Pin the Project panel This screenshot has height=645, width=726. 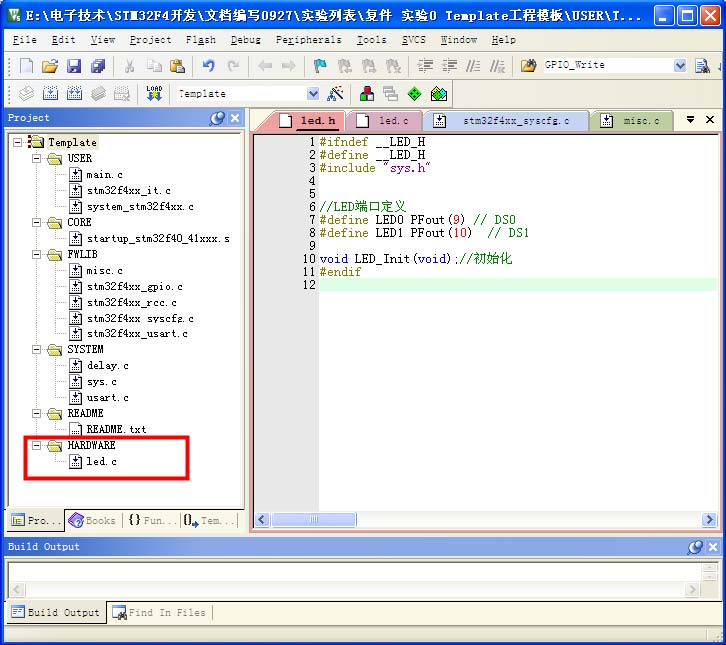(x=217, y=118)
